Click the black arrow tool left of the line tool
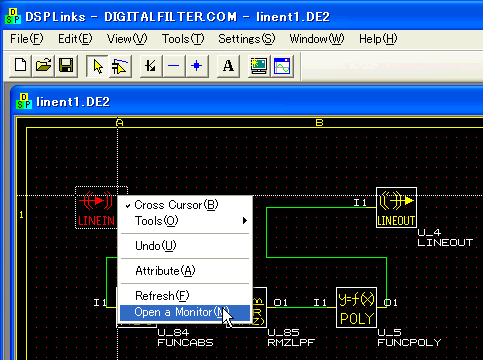Viewport: 483px width, 360px height. point(151,66)
